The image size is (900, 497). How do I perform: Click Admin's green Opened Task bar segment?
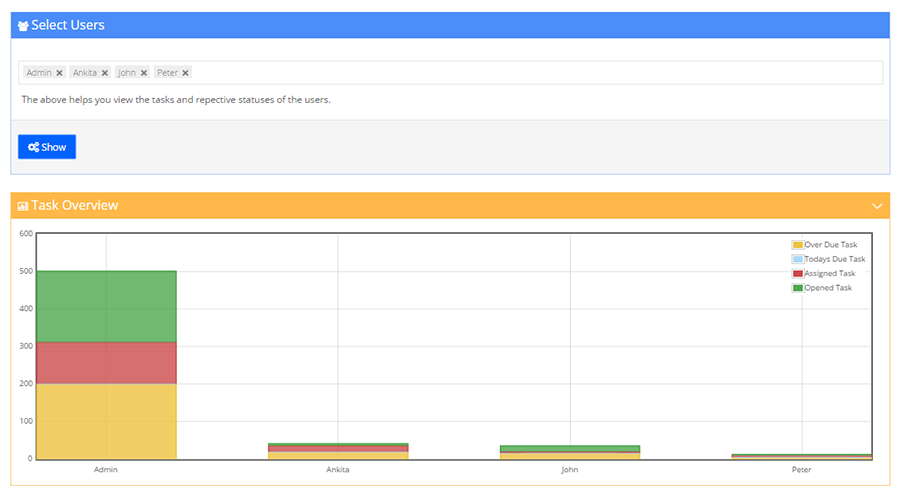(x=106, y=306)
